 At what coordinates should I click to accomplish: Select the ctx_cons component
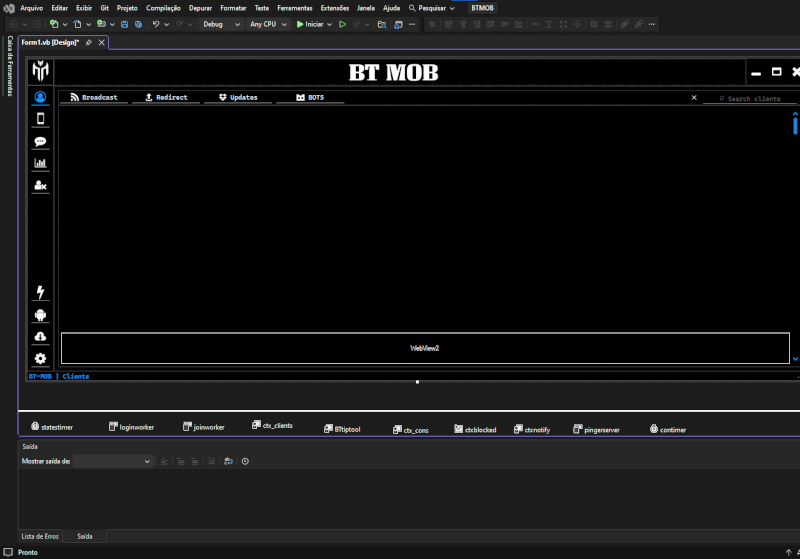[411, 430]
